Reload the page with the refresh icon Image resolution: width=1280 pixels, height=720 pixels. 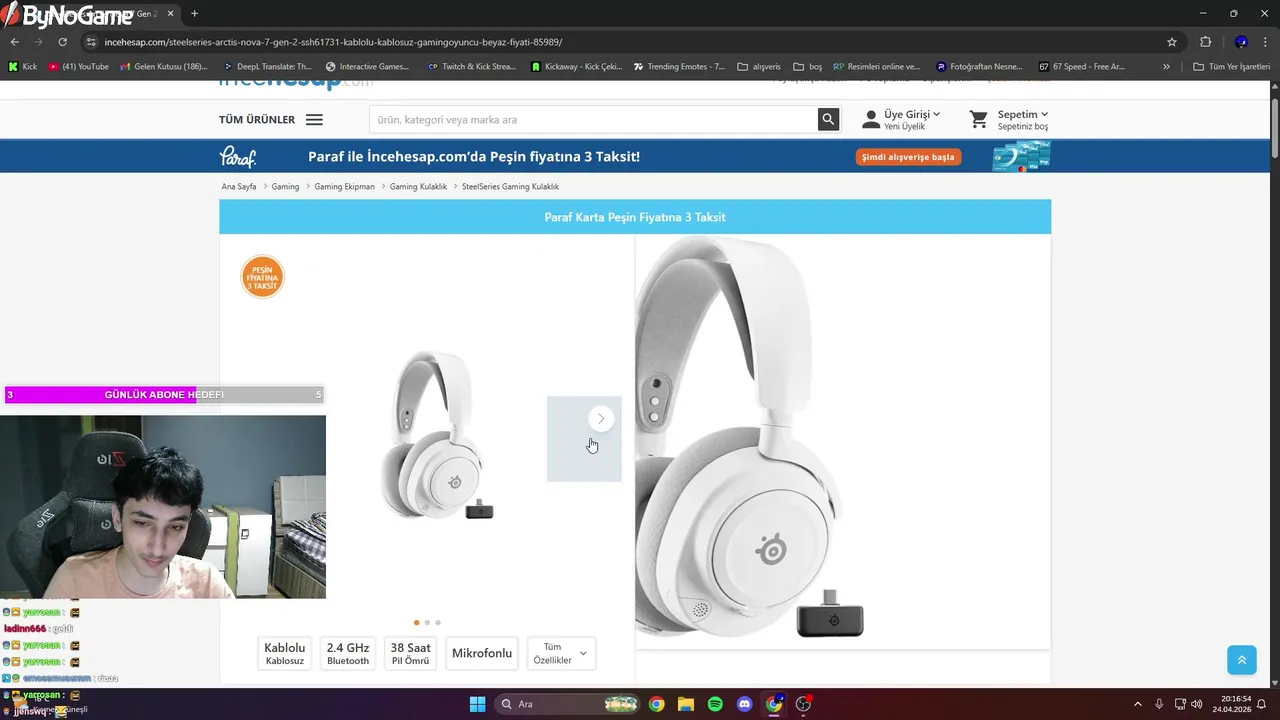click(62, 42)
